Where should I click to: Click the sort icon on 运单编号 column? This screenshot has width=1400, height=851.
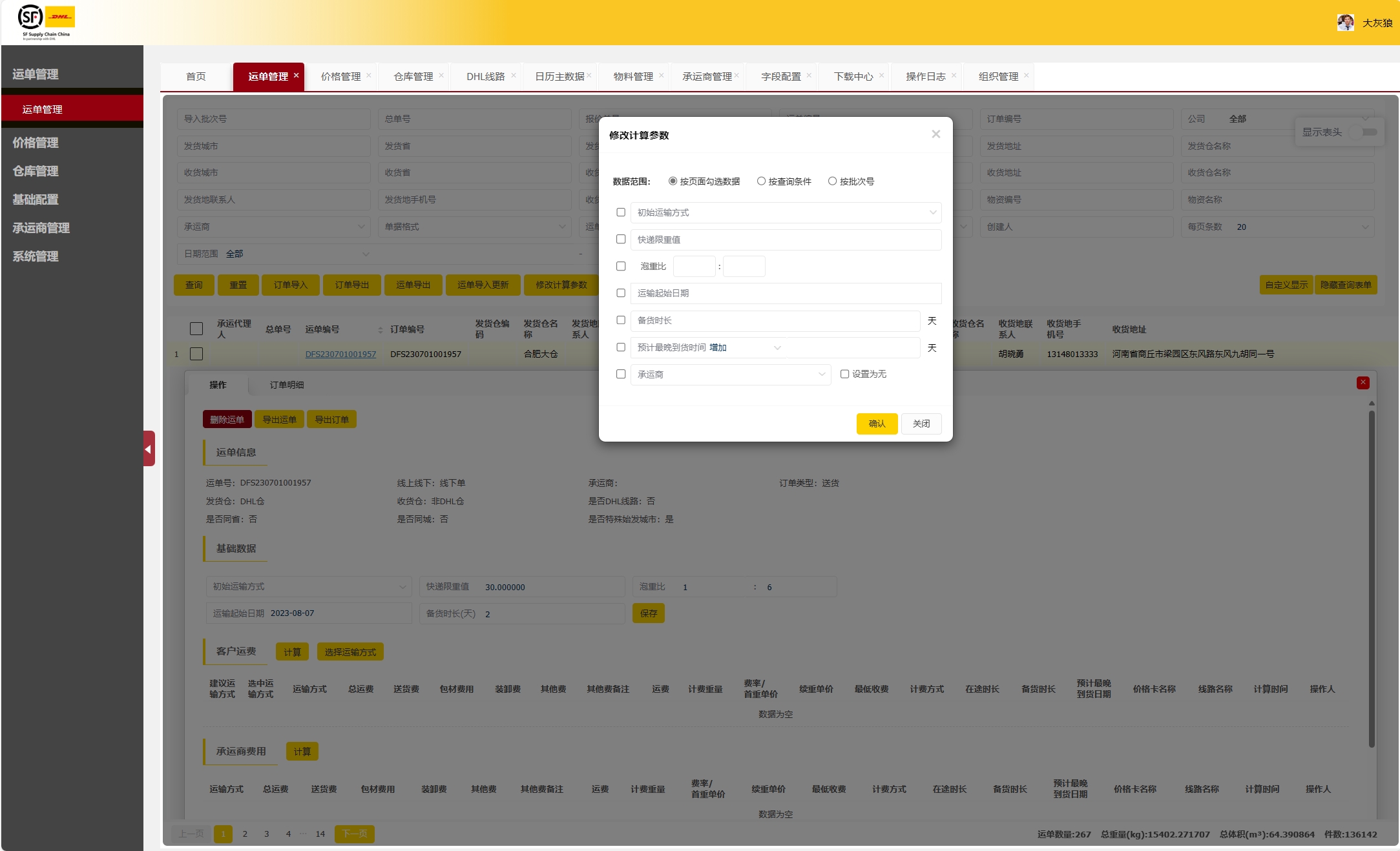click(380, 330)
